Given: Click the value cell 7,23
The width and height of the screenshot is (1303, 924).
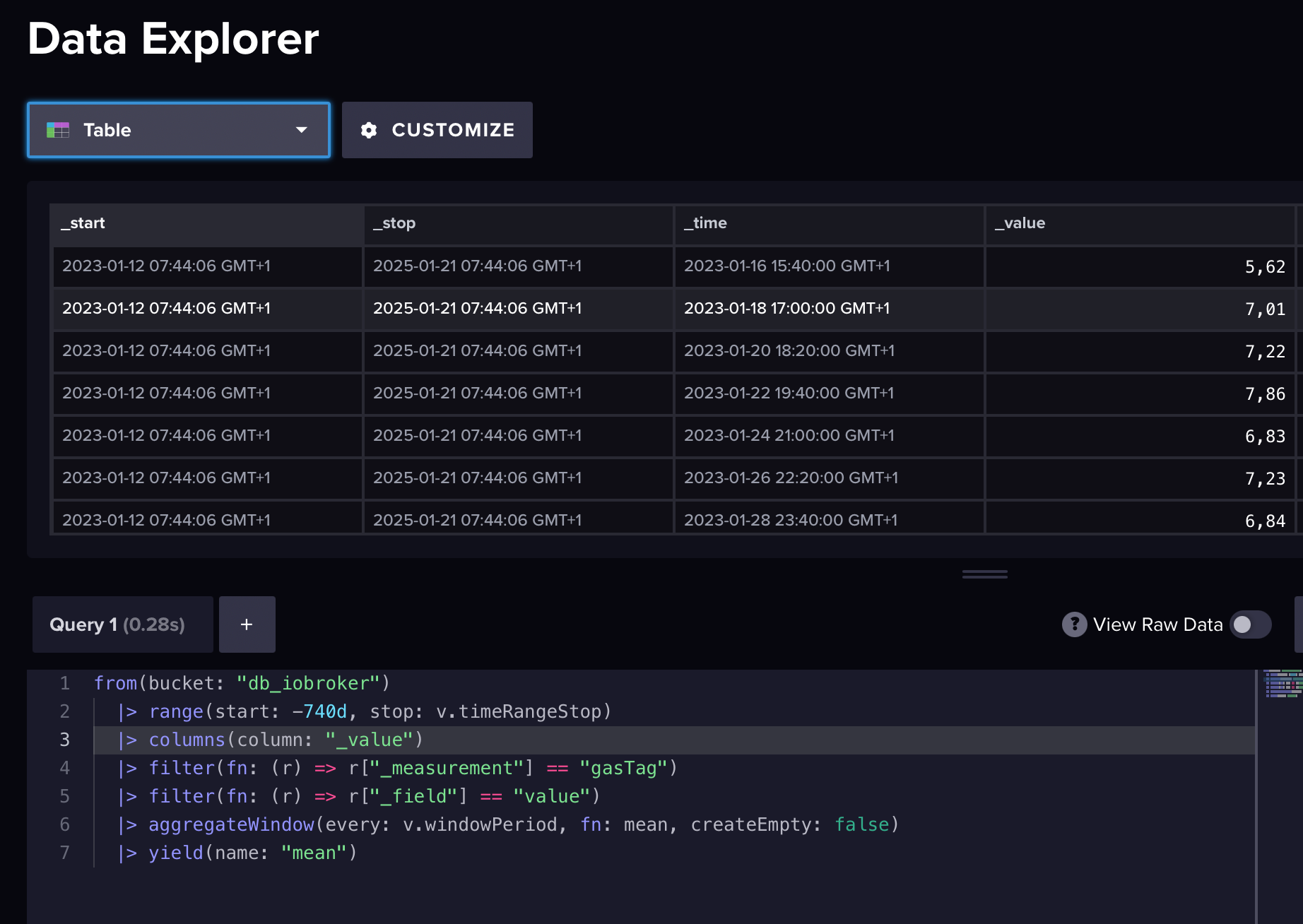Looking at the screenshot, I should 1140,478.
